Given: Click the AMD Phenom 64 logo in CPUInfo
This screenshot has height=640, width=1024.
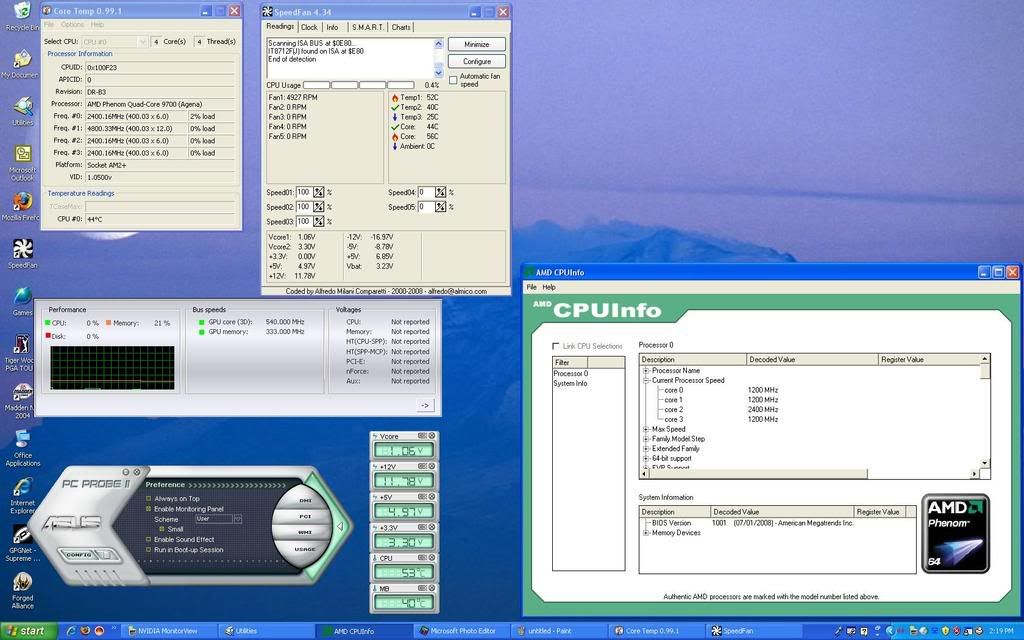Looking at the screenshot, I should pyautogui.click(x=955, y=534).
